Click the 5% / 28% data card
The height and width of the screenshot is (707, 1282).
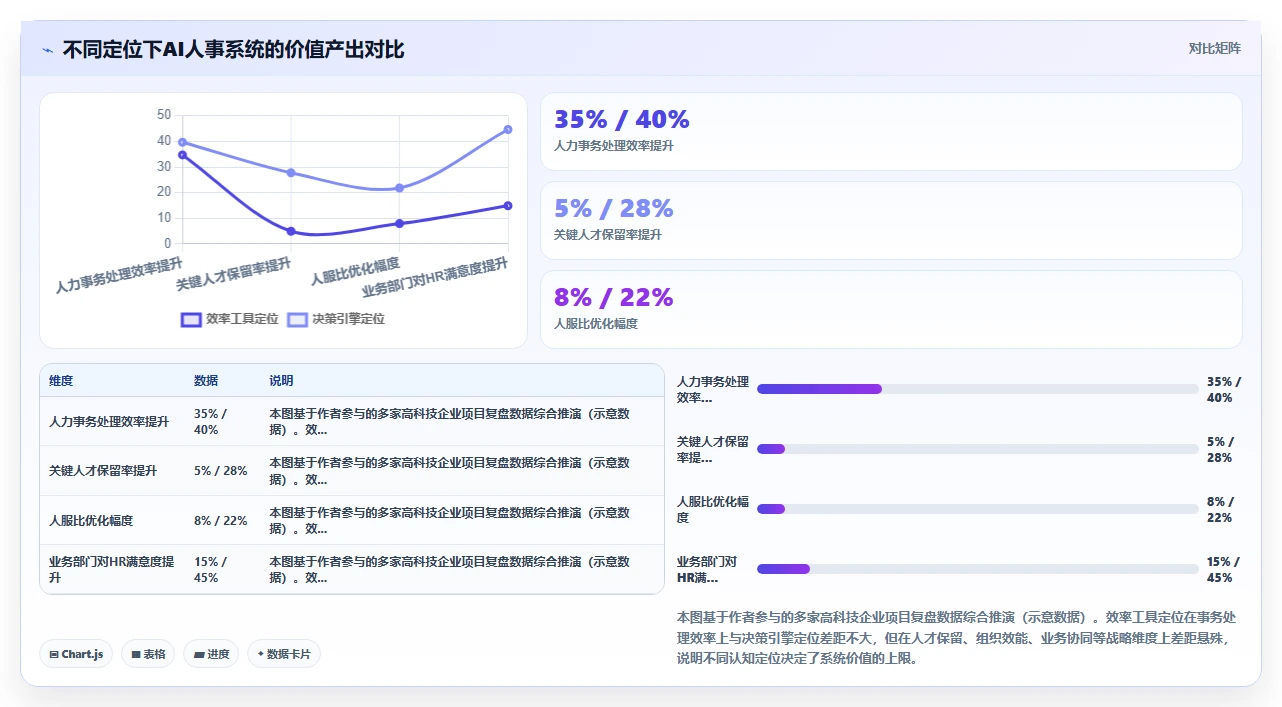(x=891, y=221)
